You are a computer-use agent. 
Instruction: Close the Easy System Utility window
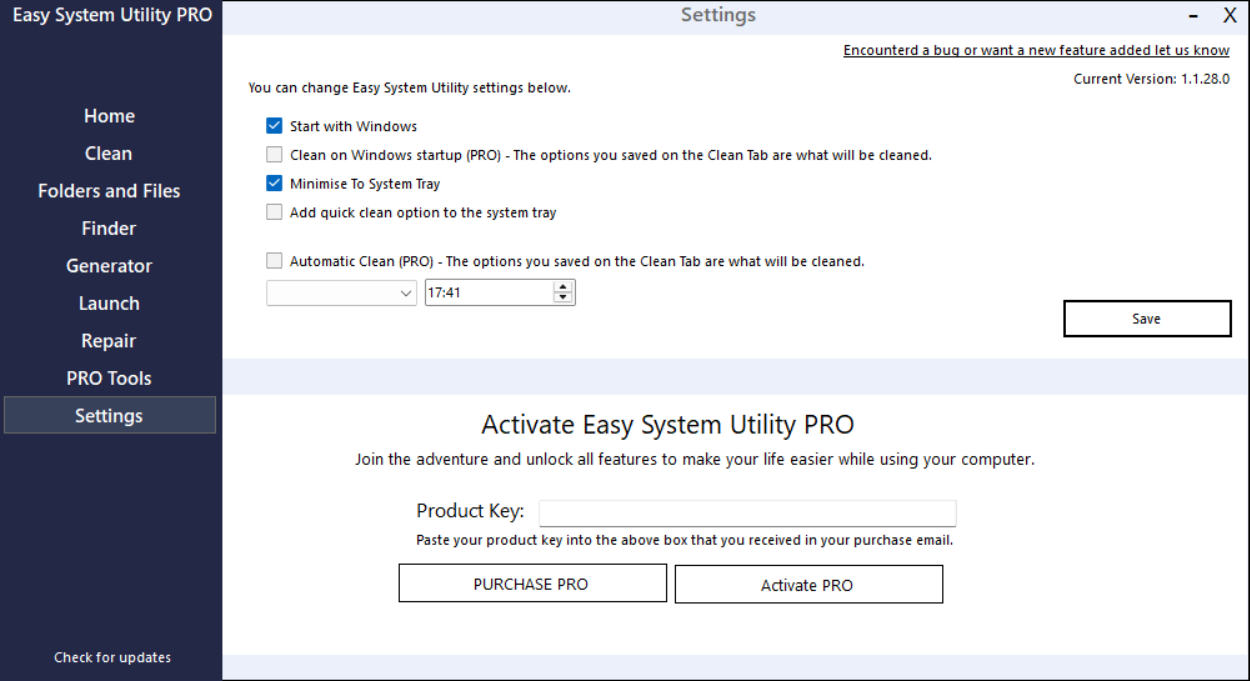tap(1230, 15)
